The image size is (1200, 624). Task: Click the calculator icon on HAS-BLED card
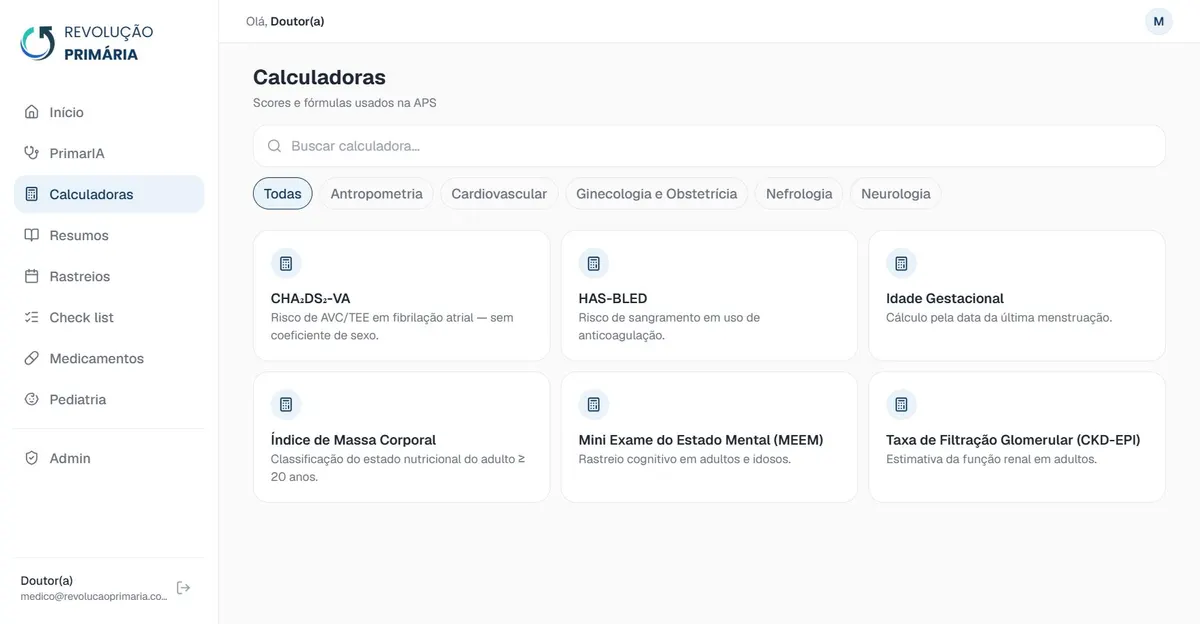(x=594, y=264)
